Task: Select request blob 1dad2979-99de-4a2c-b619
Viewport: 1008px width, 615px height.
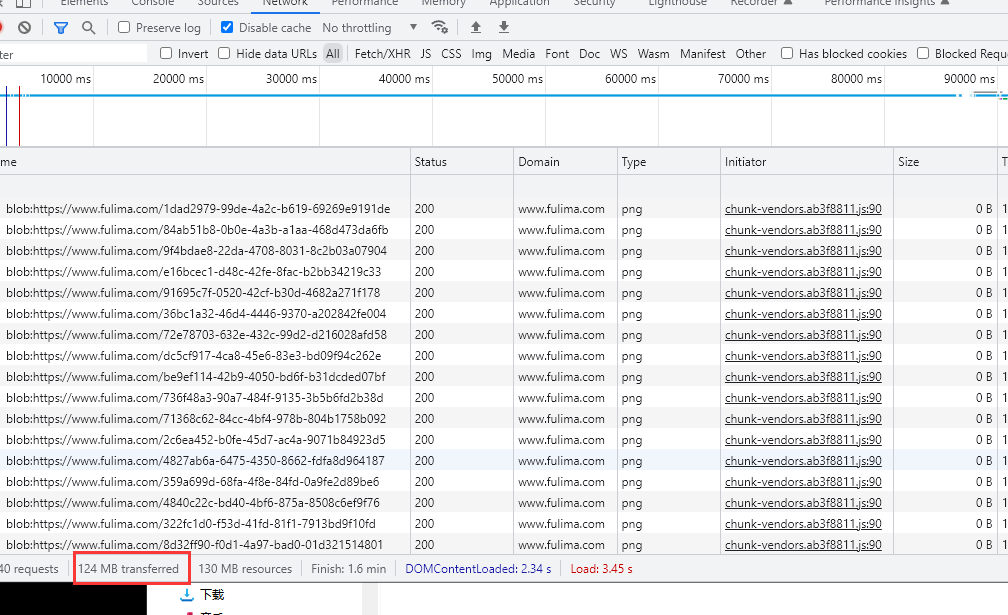Action: pyautogui.click(x=198, y=209)
